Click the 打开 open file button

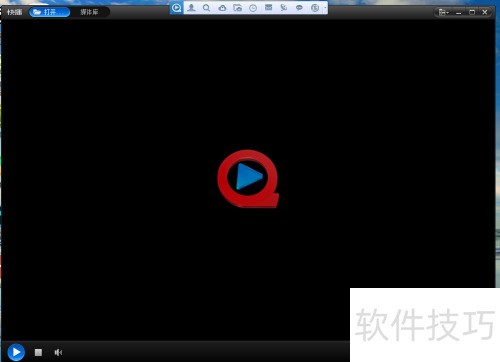[49, 12]
